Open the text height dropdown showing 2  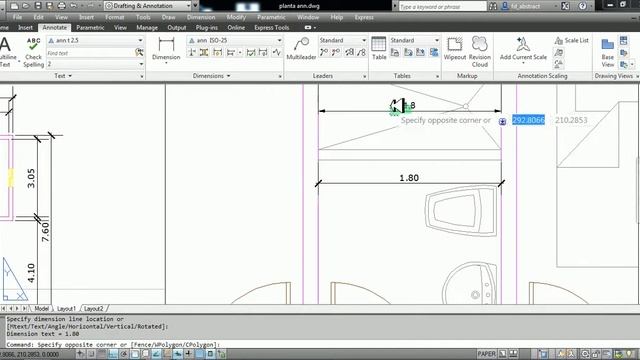click(96, 64)
